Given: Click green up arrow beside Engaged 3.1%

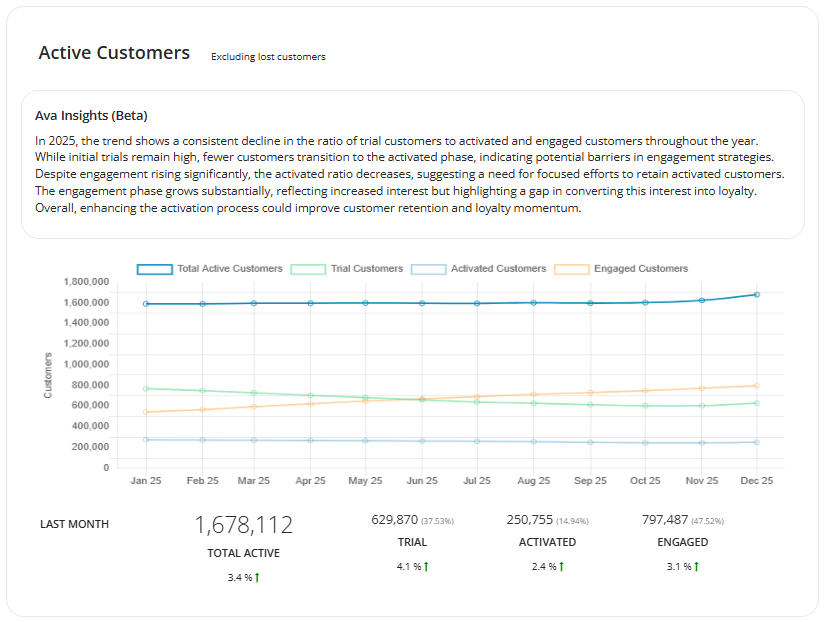Looking at the screenshot, I should pos(695,567).
